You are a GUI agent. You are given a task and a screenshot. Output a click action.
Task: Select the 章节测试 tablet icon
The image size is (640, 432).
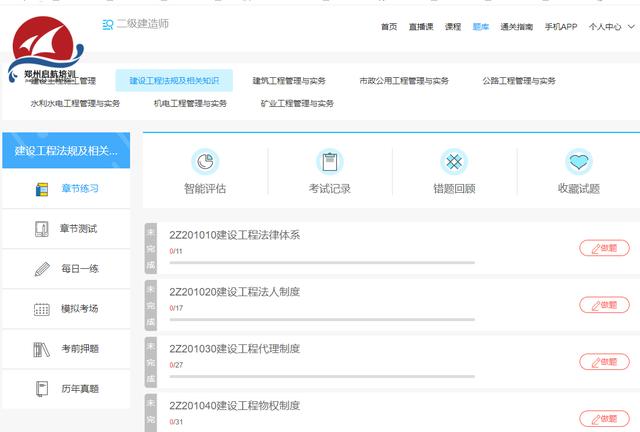pyautogui.click(x=42, y=229)
